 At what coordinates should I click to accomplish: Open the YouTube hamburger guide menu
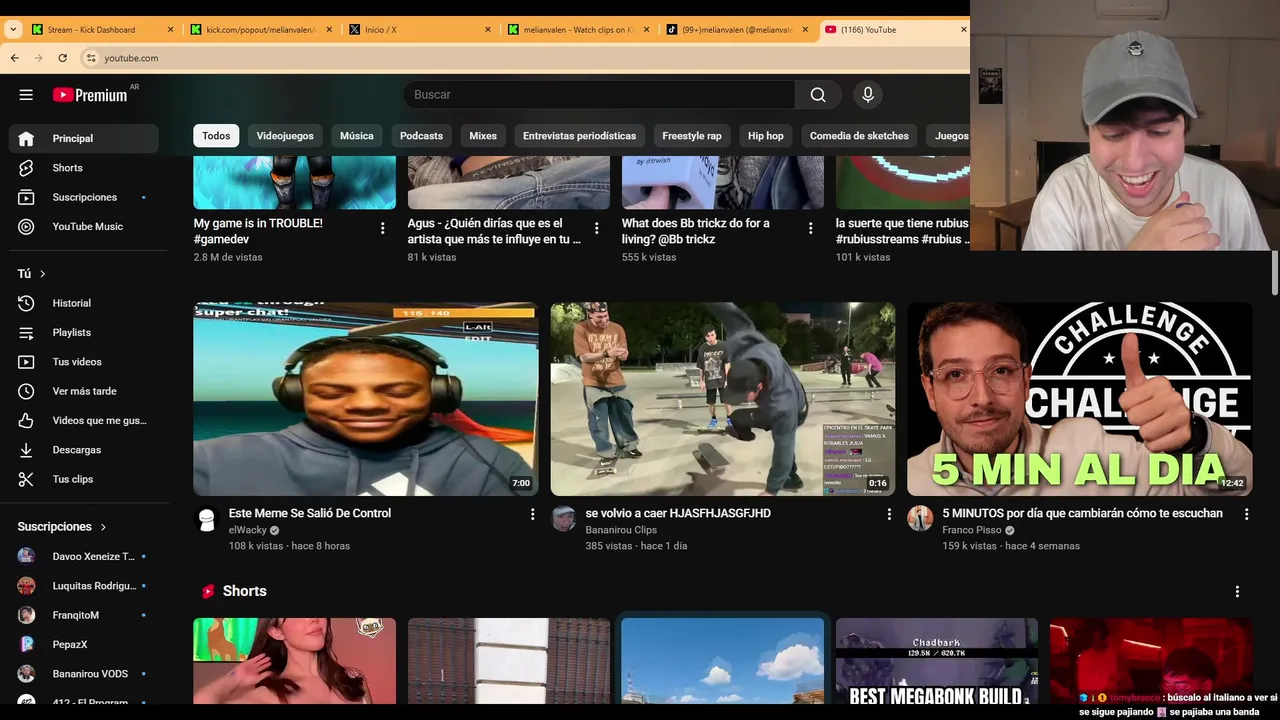[26, 95]
